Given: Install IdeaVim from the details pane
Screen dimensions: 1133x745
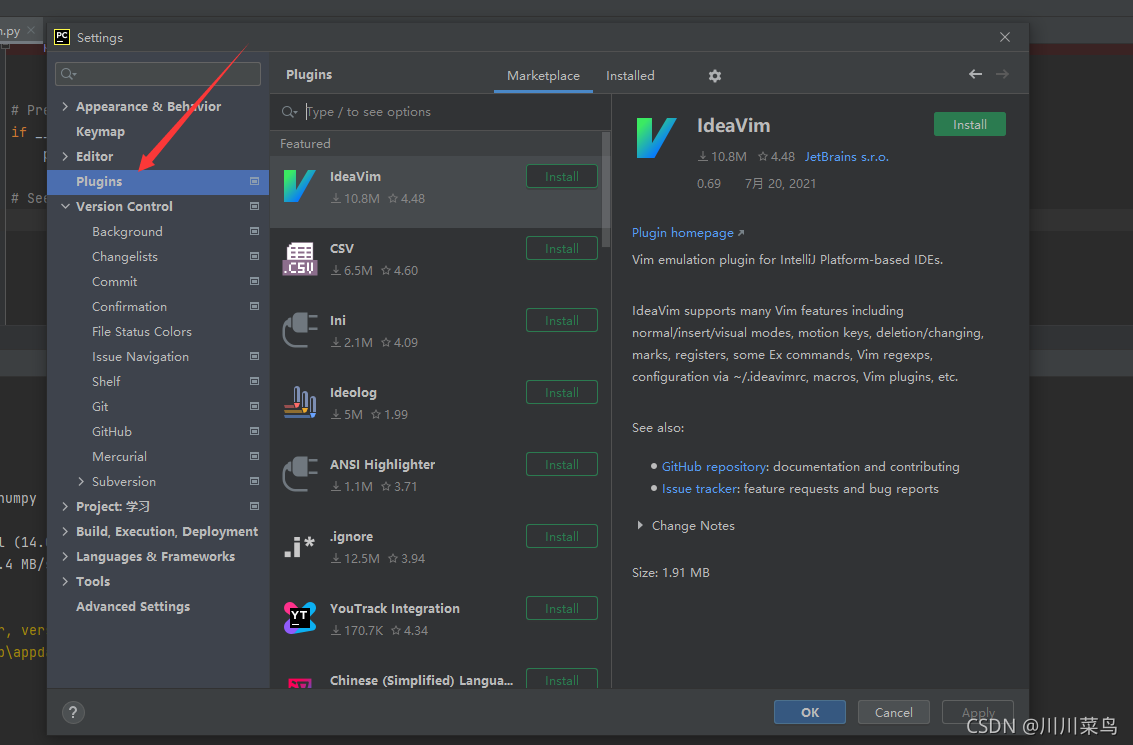Looking at the screenshot, I should coord(970,124).
